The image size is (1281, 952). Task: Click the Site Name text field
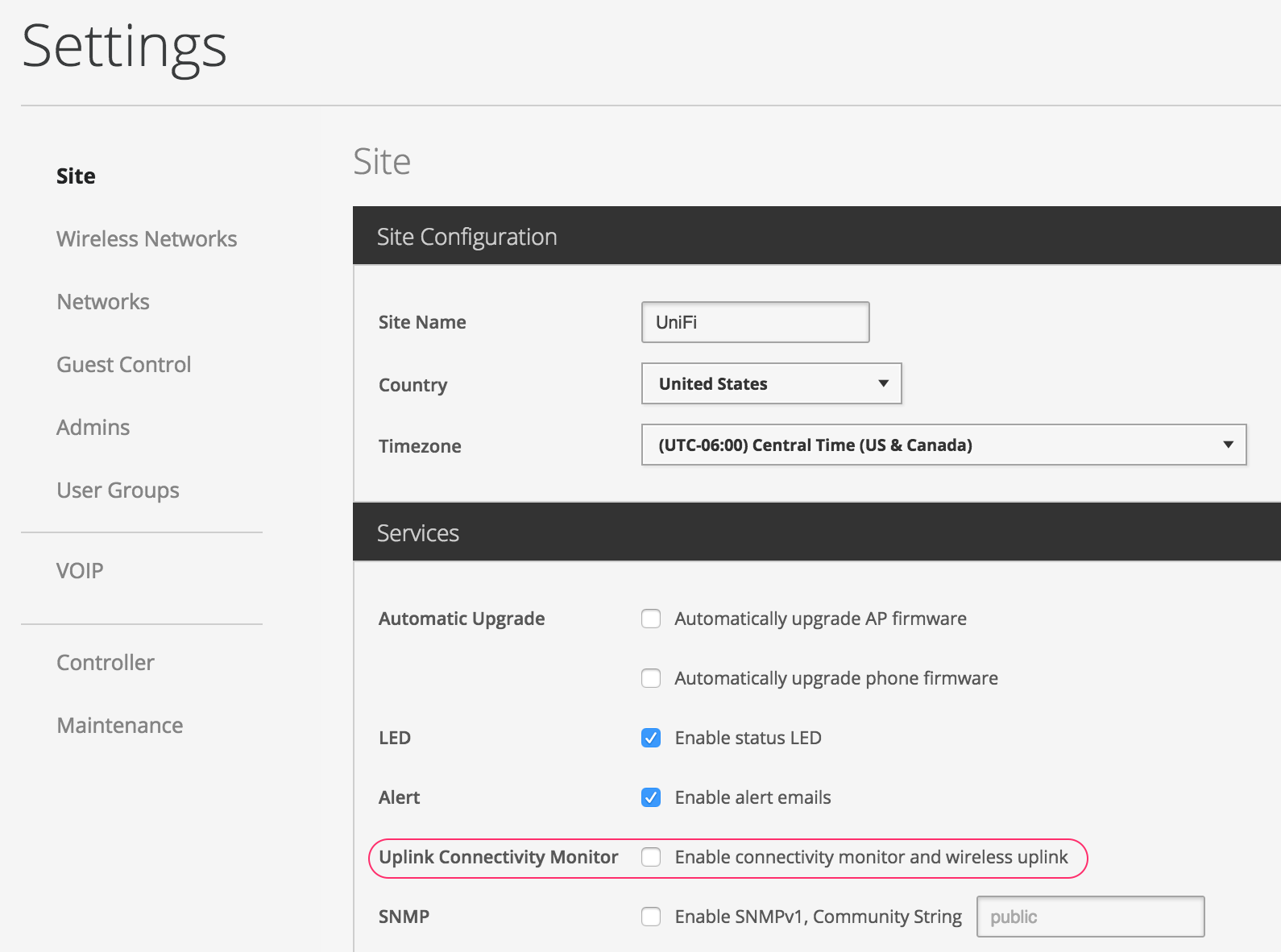coord(755,322)
